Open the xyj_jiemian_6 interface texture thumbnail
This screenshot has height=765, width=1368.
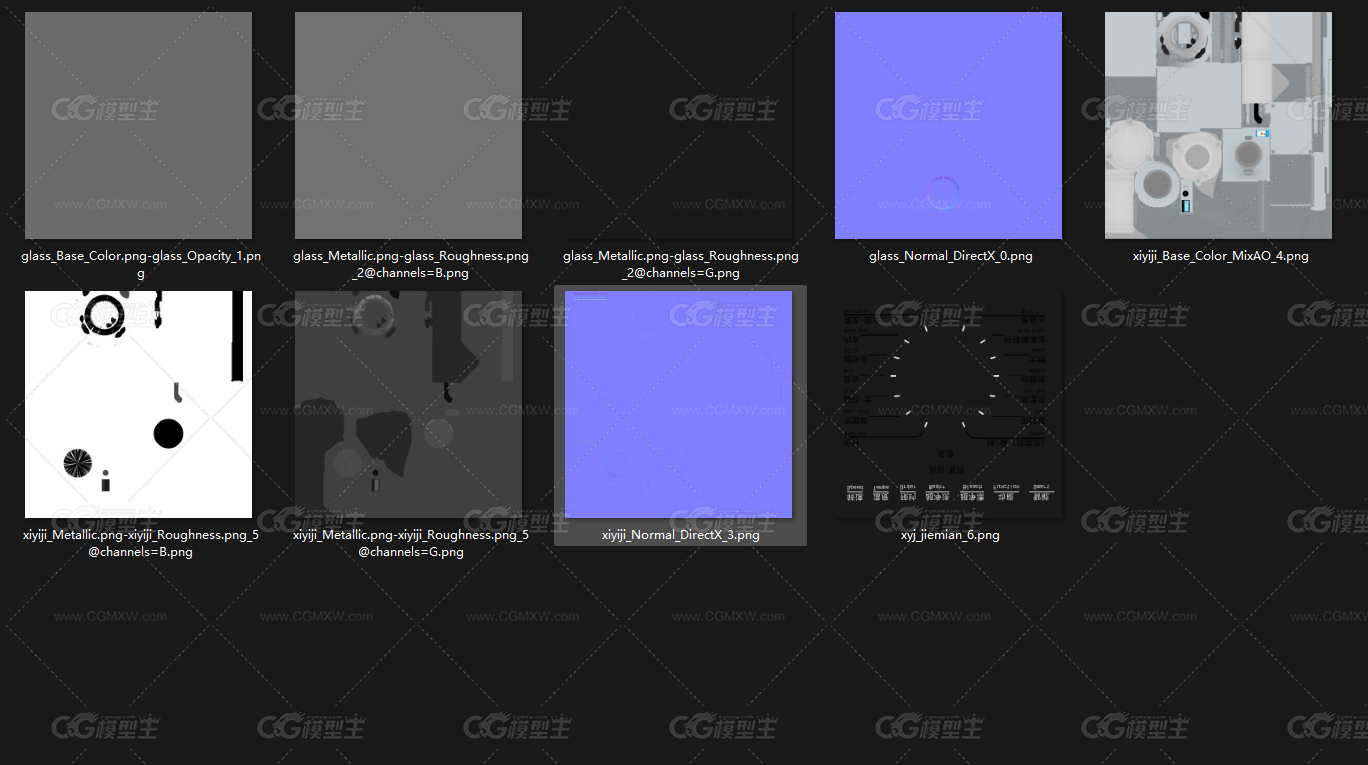[948, 404]
